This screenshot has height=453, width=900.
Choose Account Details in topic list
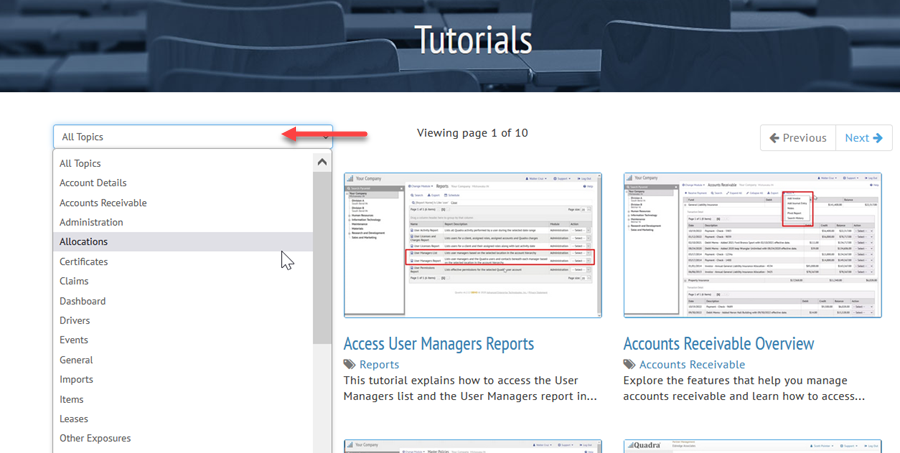[x=92, y=183]
